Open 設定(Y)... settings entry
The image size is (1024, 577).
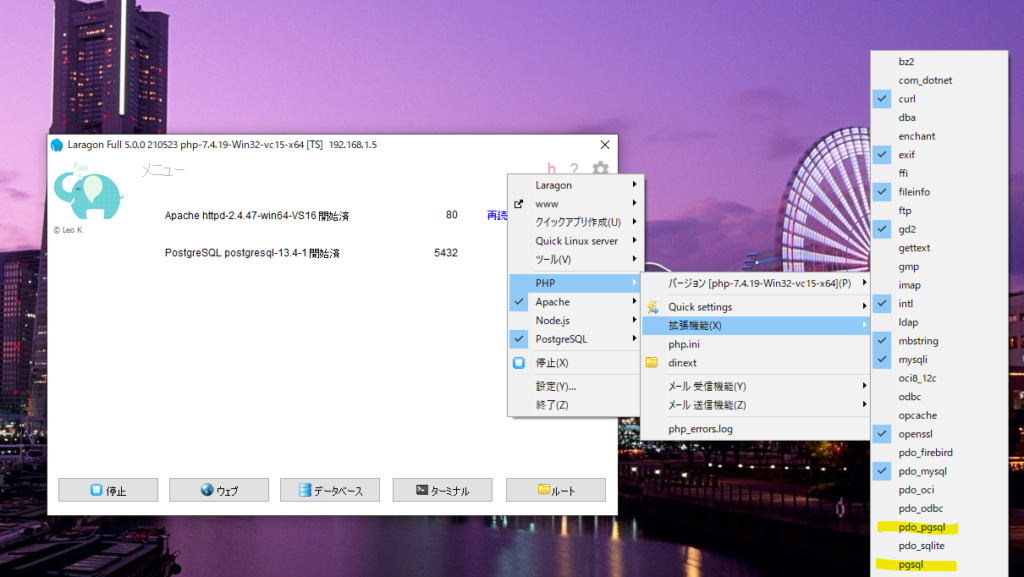575,386
